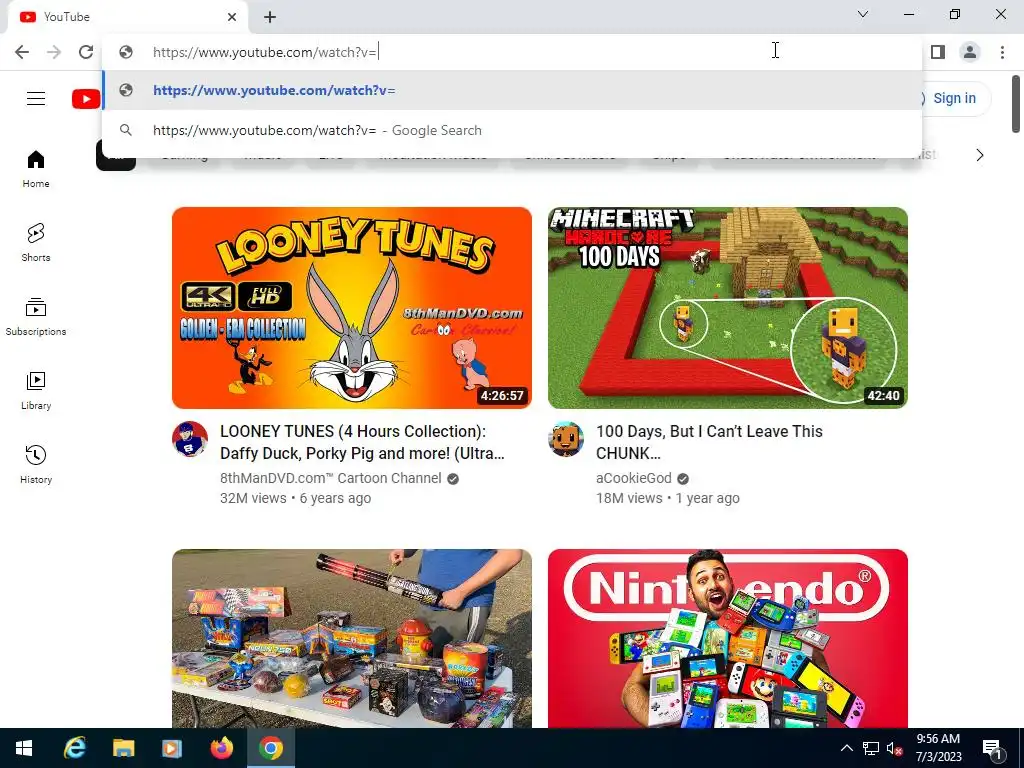Open the LOONEY TUNES 4 Hours Collection title

[x=362, y=442]
